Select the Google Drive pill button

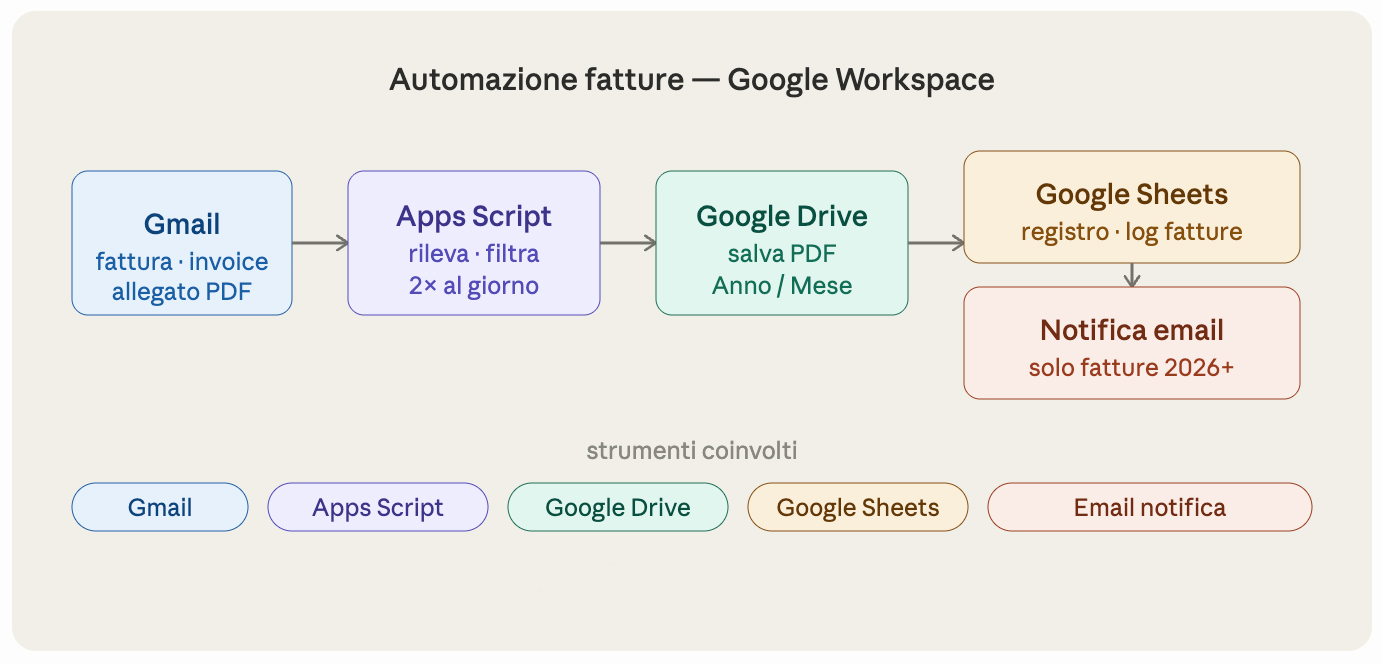(618, 507)
